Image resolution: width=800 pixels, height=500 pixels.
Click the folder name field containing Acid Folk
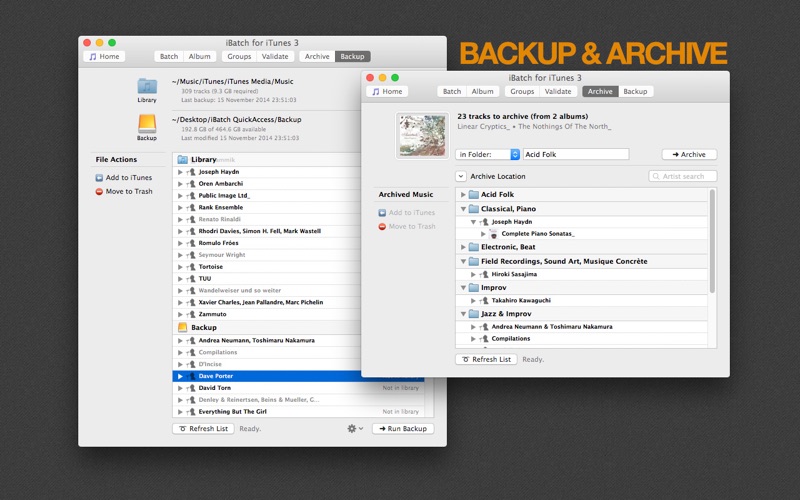coord(576,154)
